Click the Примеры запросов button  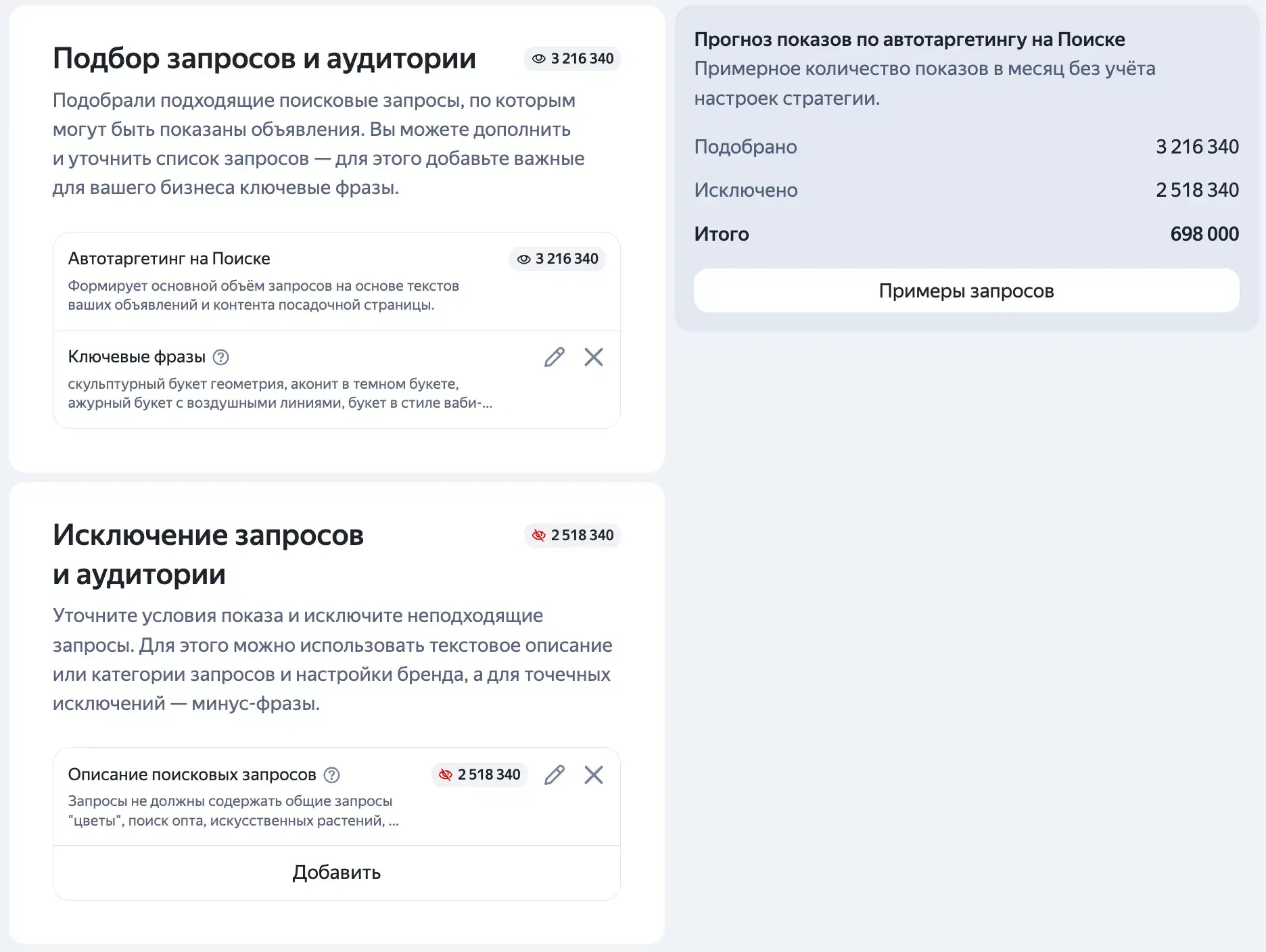966,291
